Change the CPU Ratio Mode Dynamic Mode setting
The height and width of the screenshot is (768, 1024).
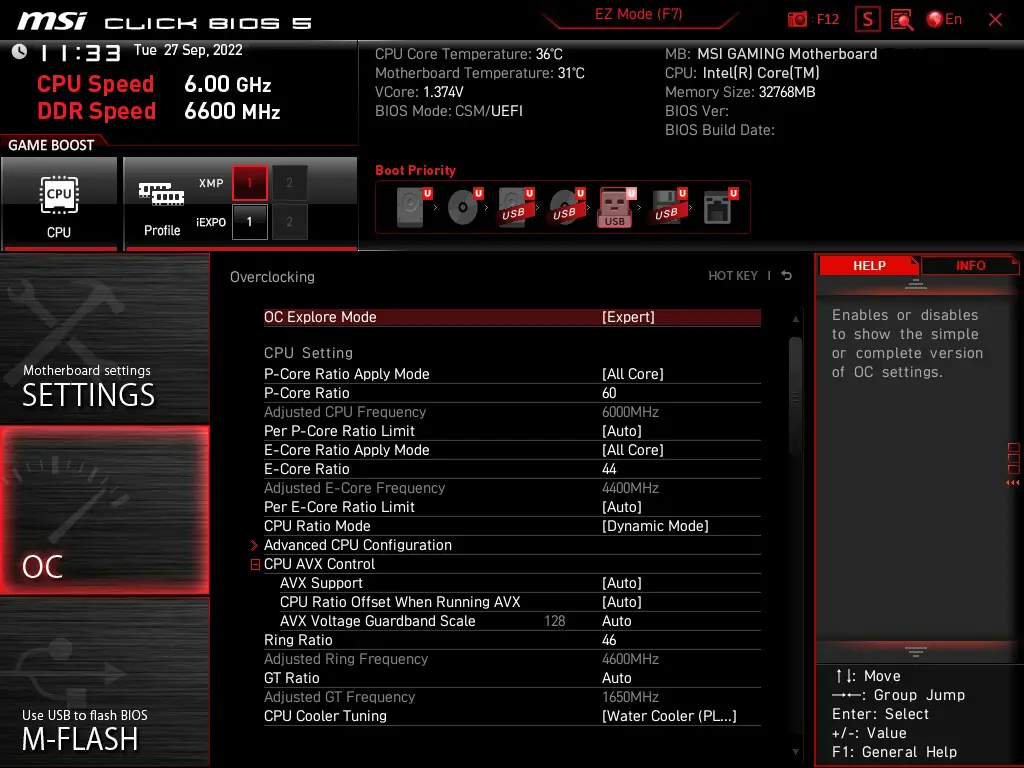(670, 526)
